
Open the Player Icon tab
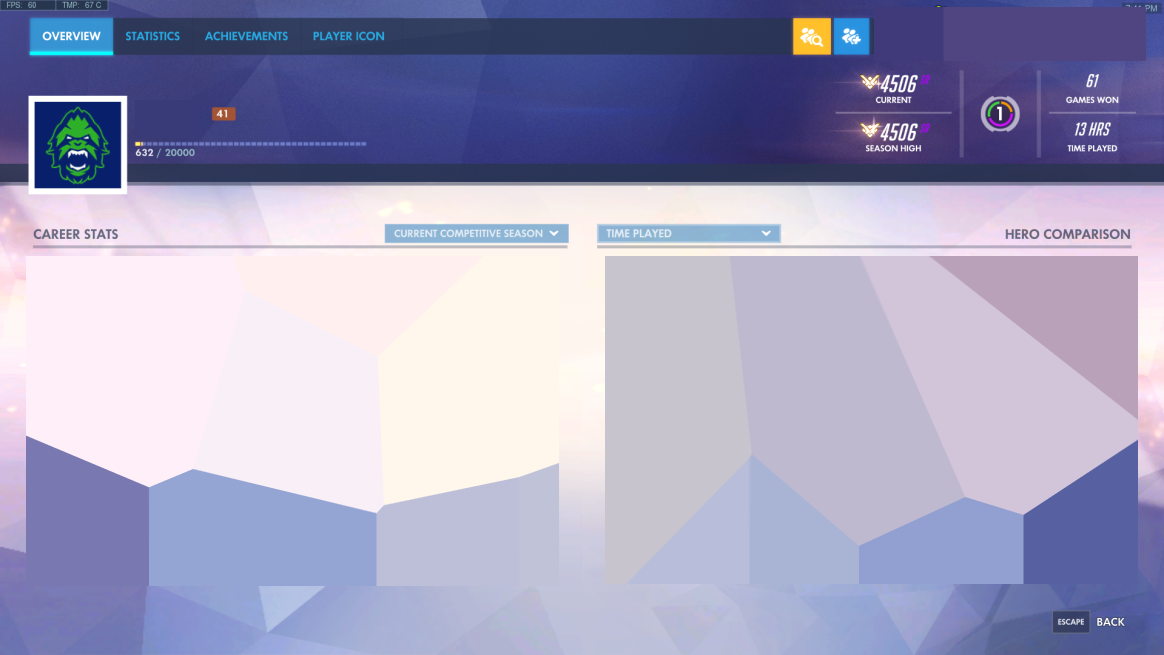(348, 36)
